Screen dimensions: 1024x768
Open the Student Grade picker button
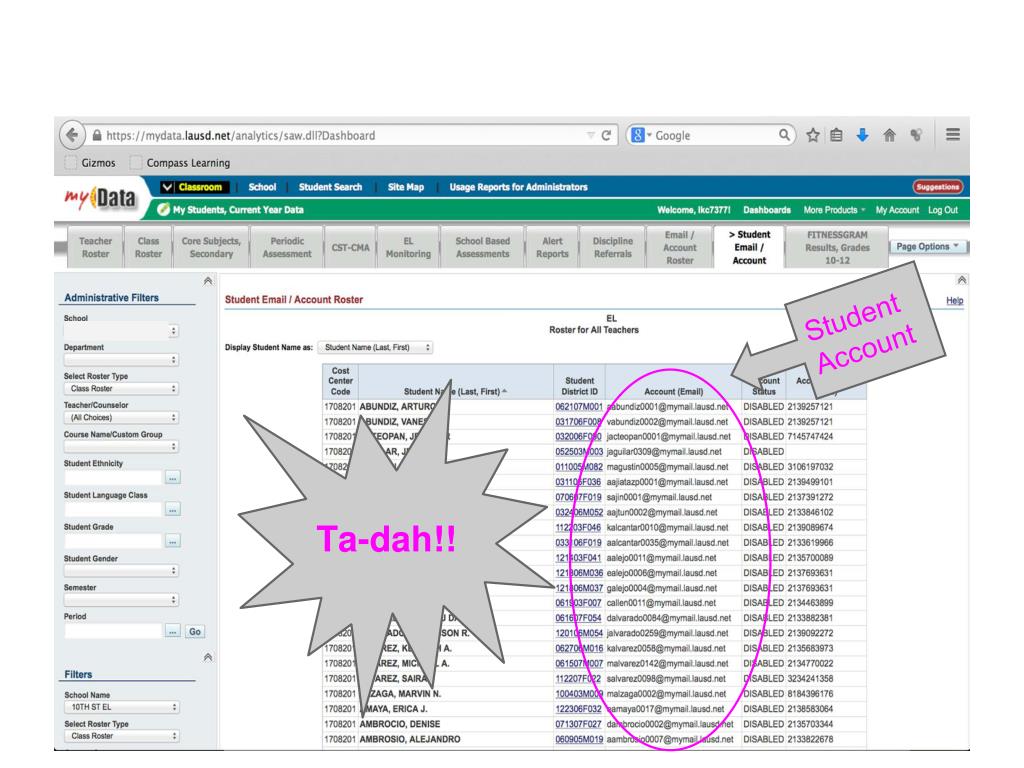(x=172, y=541)
